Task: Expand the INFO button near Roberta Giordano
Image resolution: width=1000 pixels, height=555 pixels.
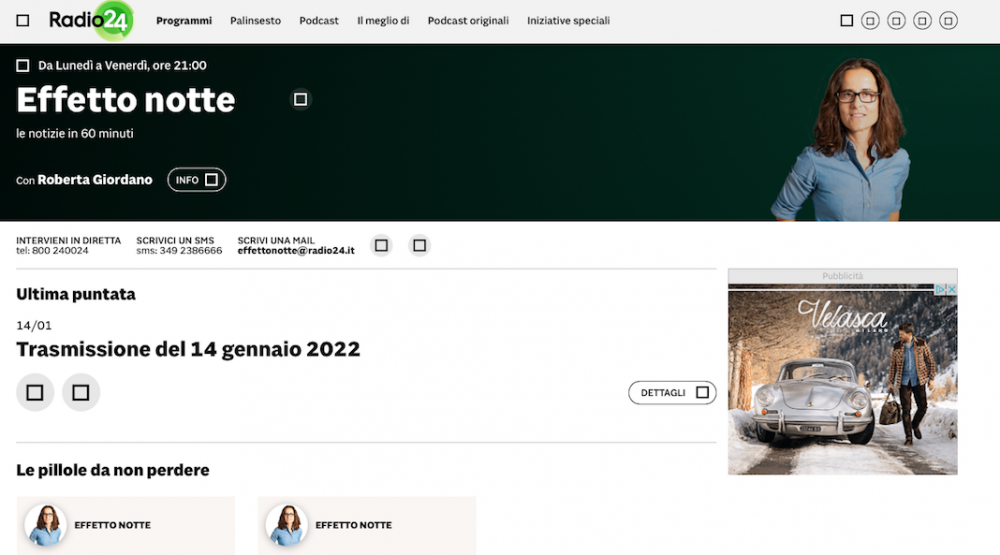Action: [196, 180]
